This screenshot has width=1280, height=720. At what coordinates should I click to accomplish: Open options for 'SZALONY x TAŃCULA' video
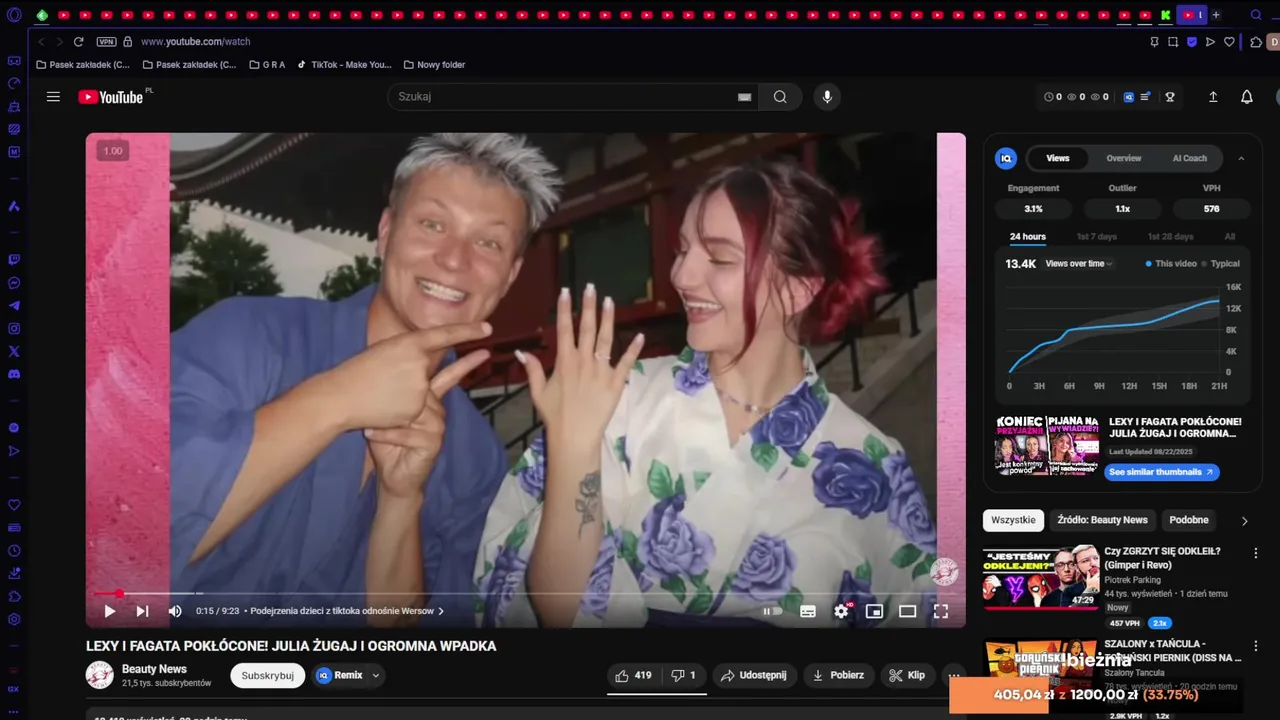tap(1256, 646)
